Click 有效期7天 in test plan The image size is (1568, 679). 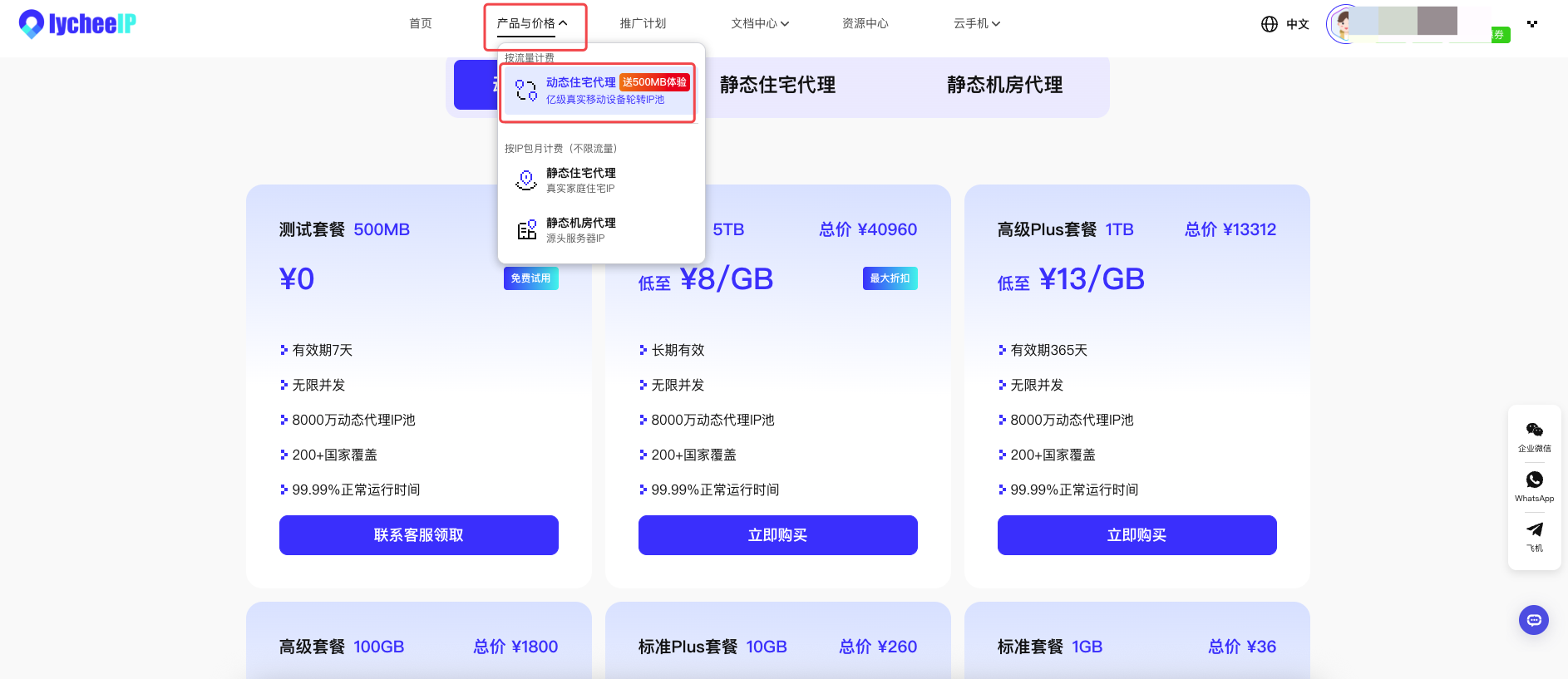[x=323, y=350]
